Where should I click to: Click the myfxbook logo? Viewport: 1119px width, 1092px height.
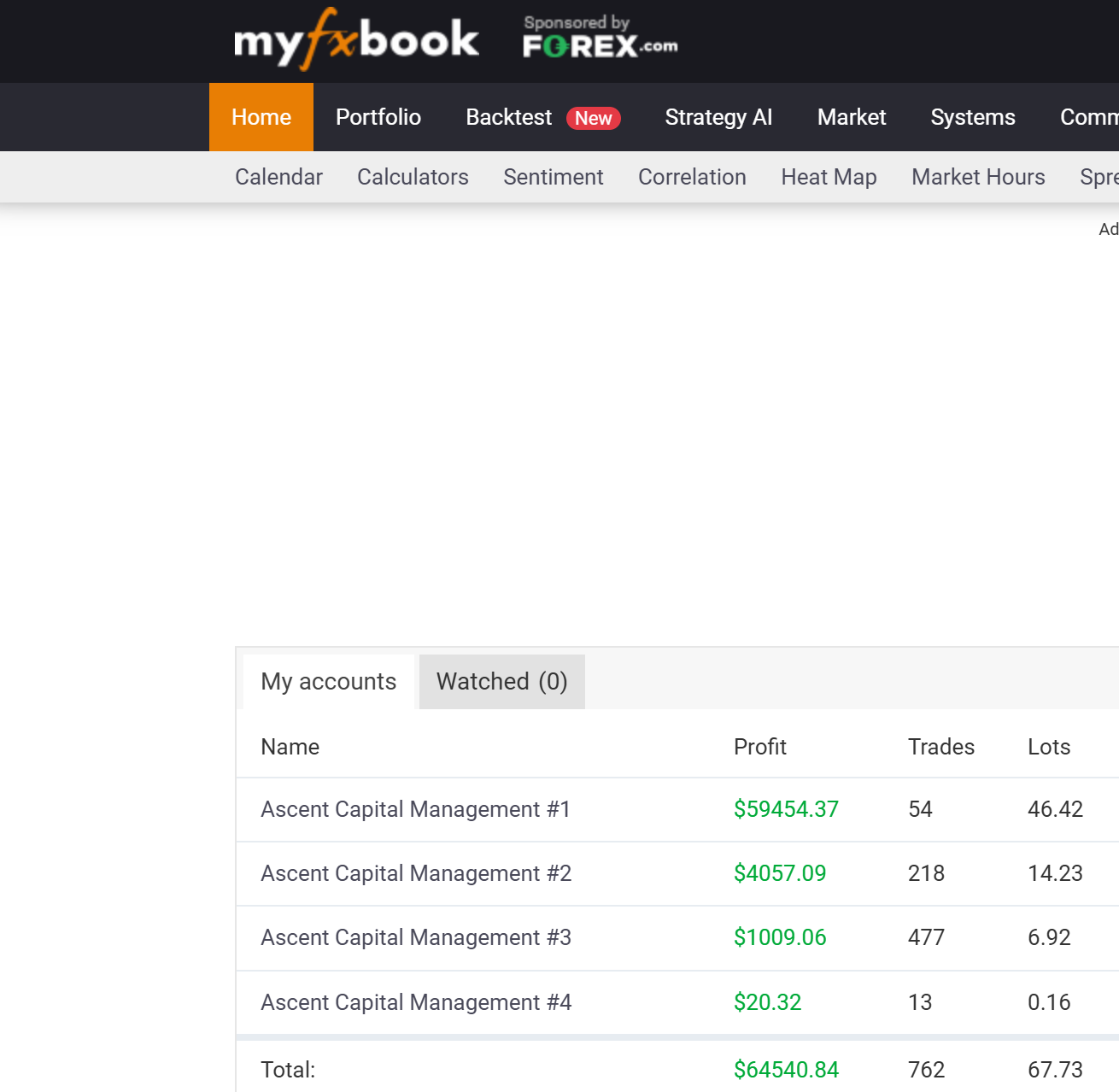coord(356,39)
